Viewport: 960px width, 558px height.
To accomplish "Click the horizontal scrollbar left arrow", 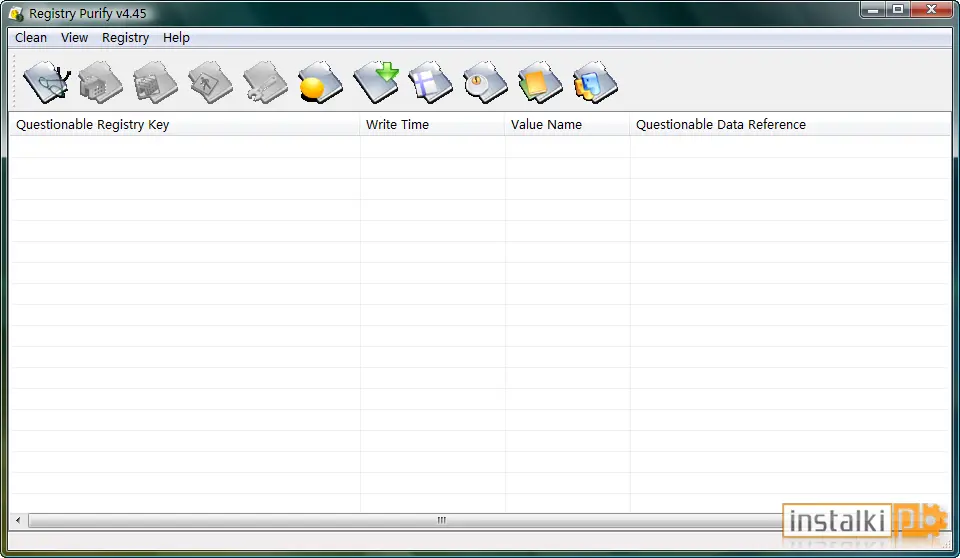I will coord(18,521).
